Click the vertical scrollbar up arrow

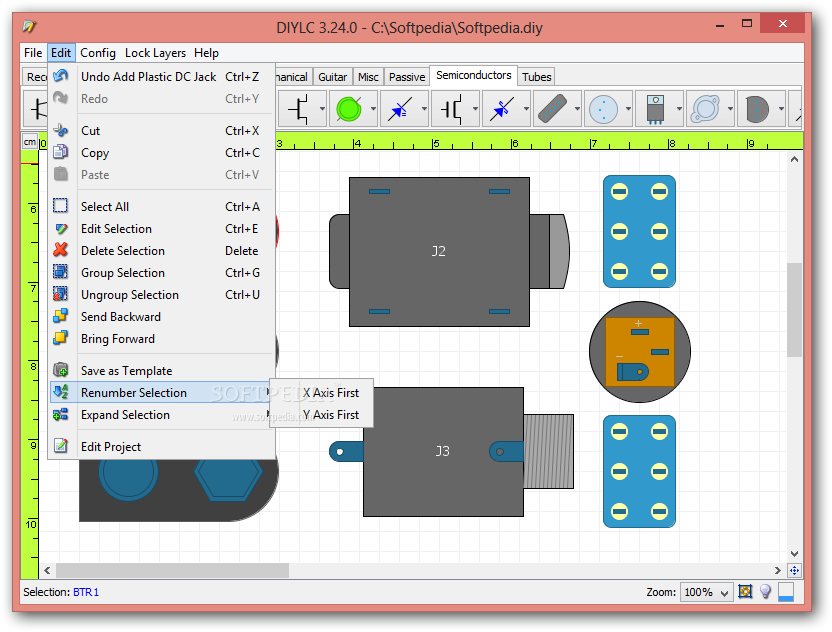click(x=794, y=159)
